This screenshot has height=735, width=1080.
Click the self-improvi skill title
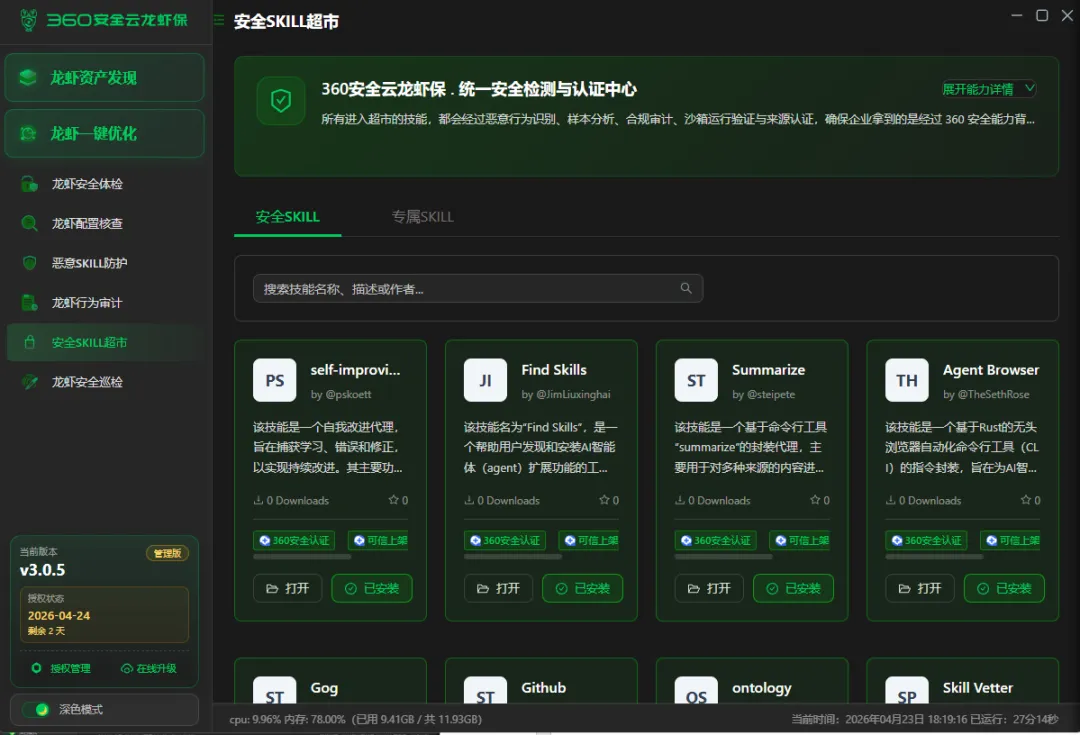click(355, 370)
